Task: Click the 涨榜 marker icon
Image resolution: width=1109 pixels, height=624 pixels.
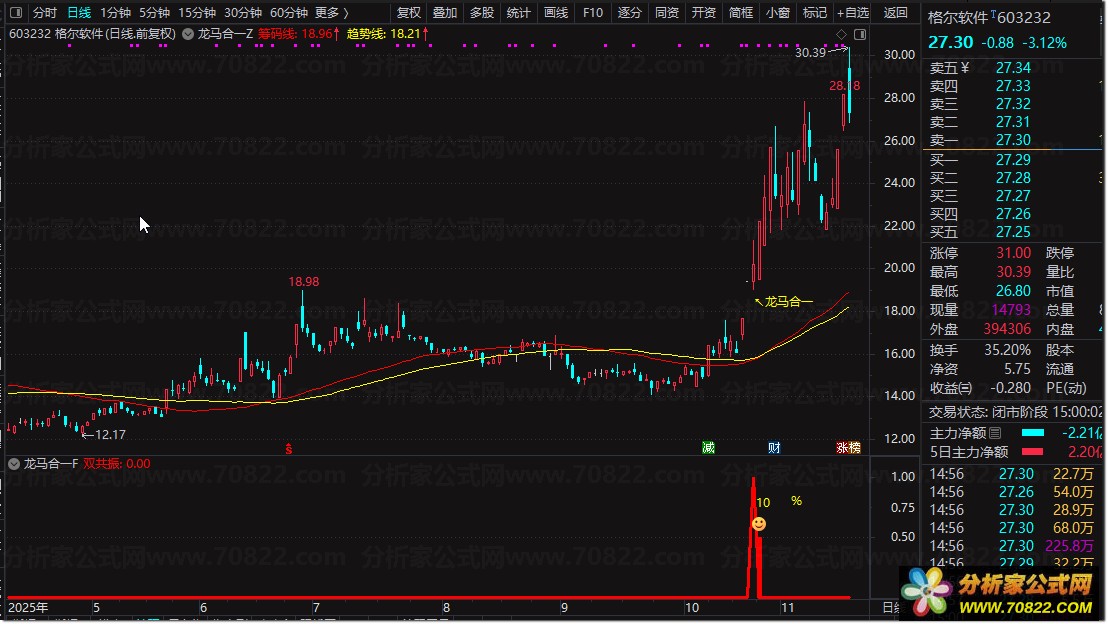Action: click(849, 447)
